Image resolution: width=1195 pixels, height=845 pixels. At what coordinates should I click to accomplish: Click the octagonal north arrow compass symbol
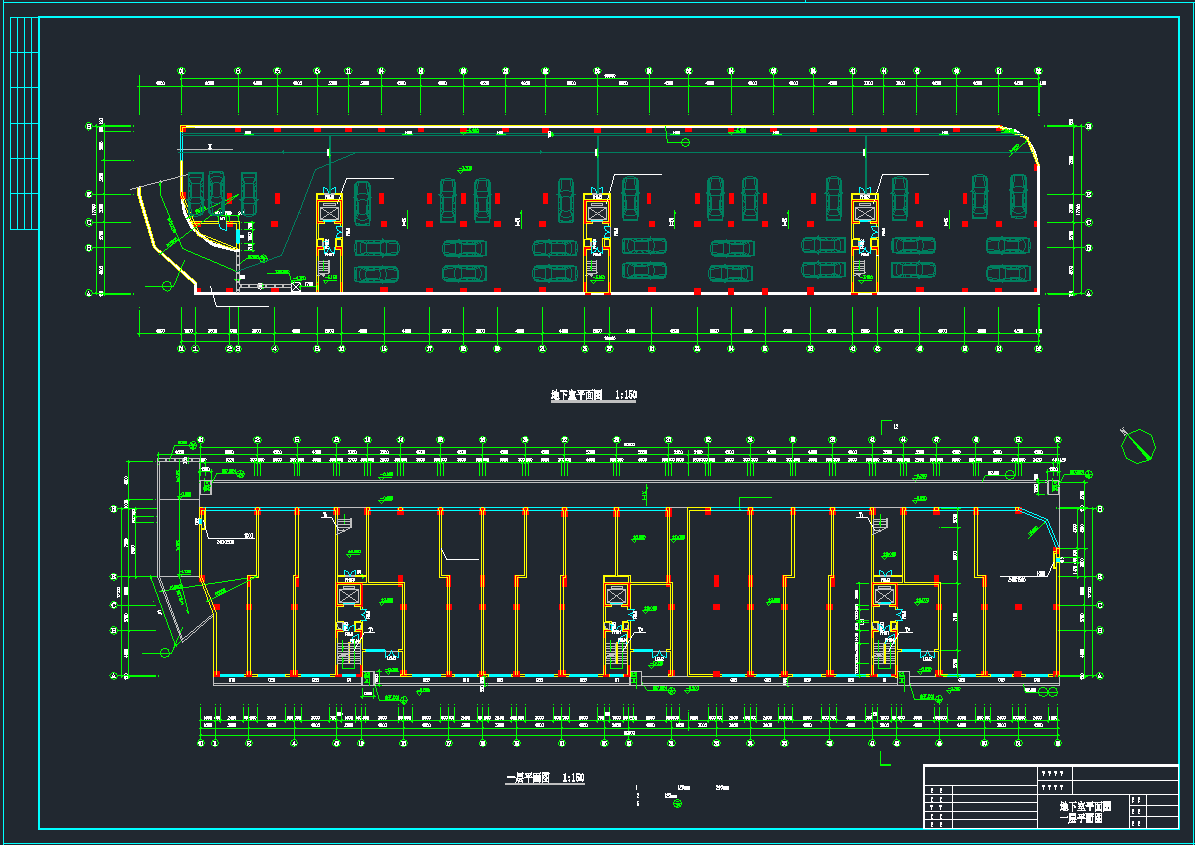coord(1137,445)
